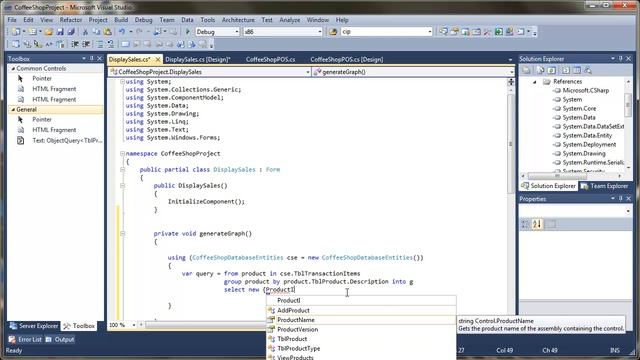
Task: Properties icon in Solution Explorer toolbar
Action: [x=526, y=71]
